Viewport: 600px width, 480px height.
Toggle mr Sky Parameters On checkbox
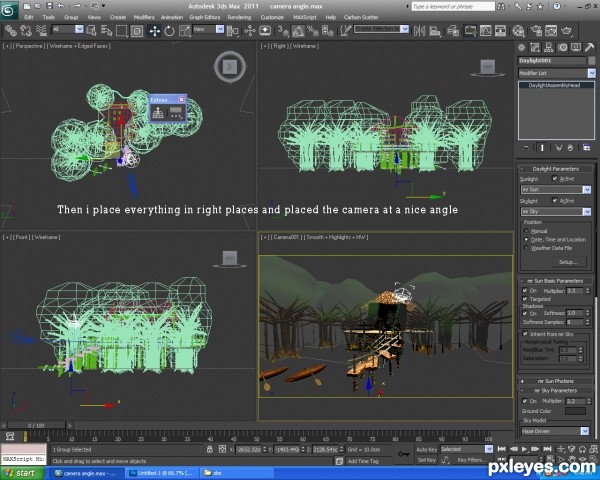click(525, 401)
